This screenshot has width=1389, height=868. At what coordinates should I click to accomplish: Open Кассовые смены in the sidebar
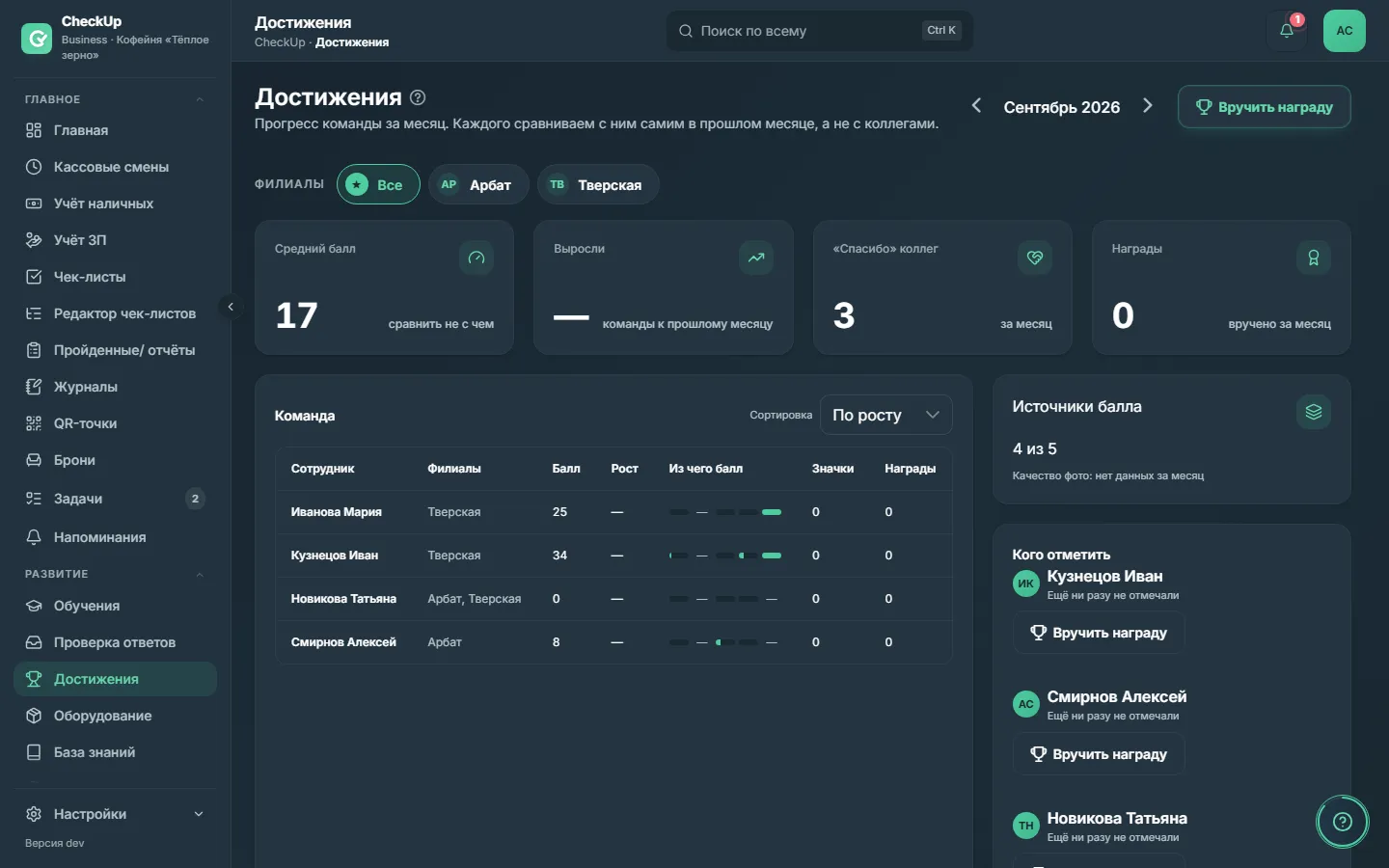[x=115, y=167]
